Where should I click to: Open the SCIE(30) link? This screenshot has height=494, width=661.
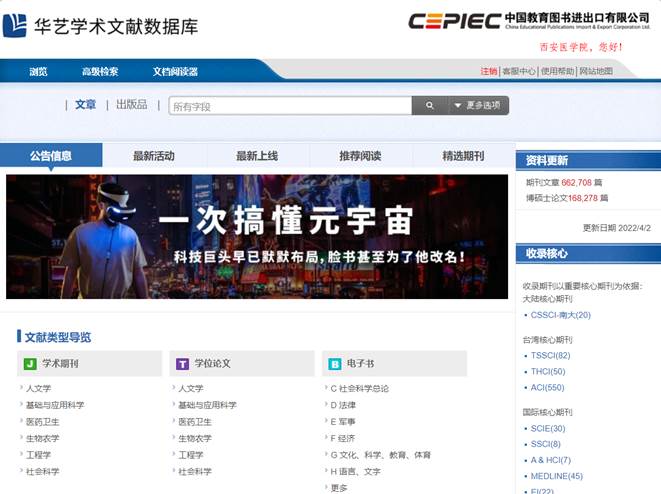coord(548,428)
